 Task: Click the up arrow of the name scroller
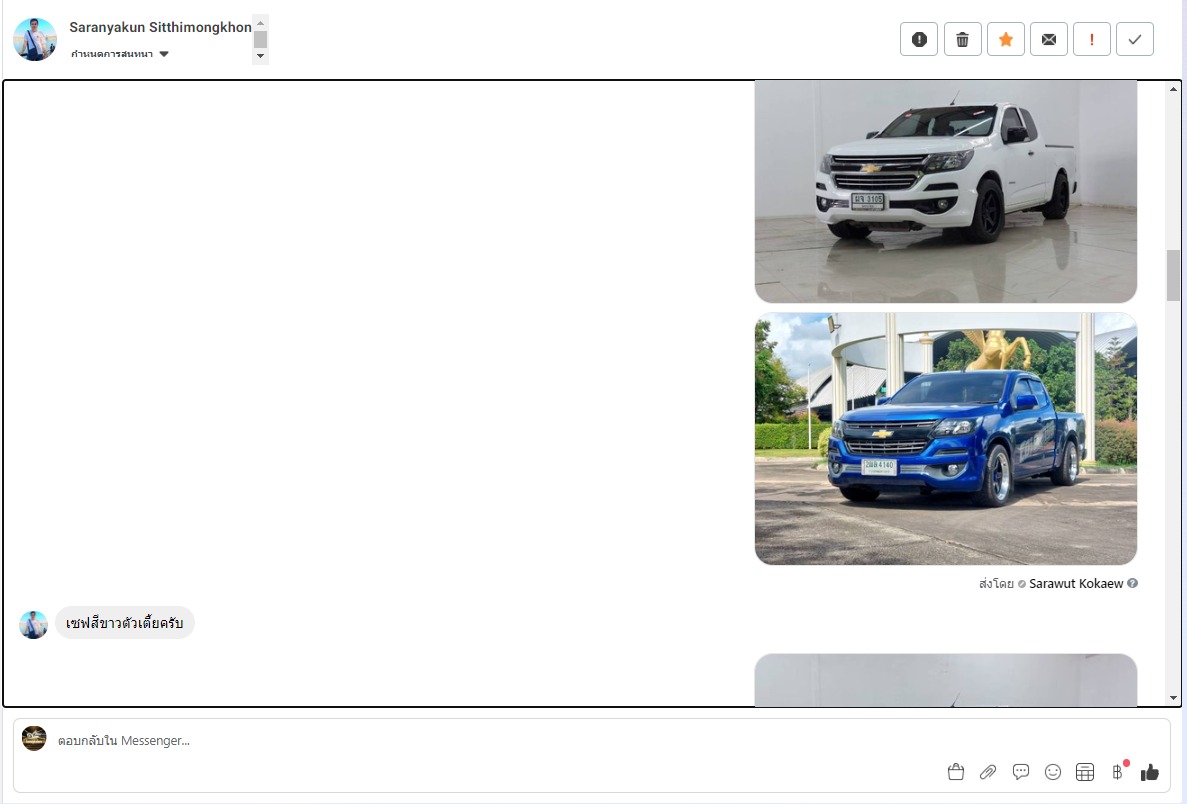pos(260,23)
